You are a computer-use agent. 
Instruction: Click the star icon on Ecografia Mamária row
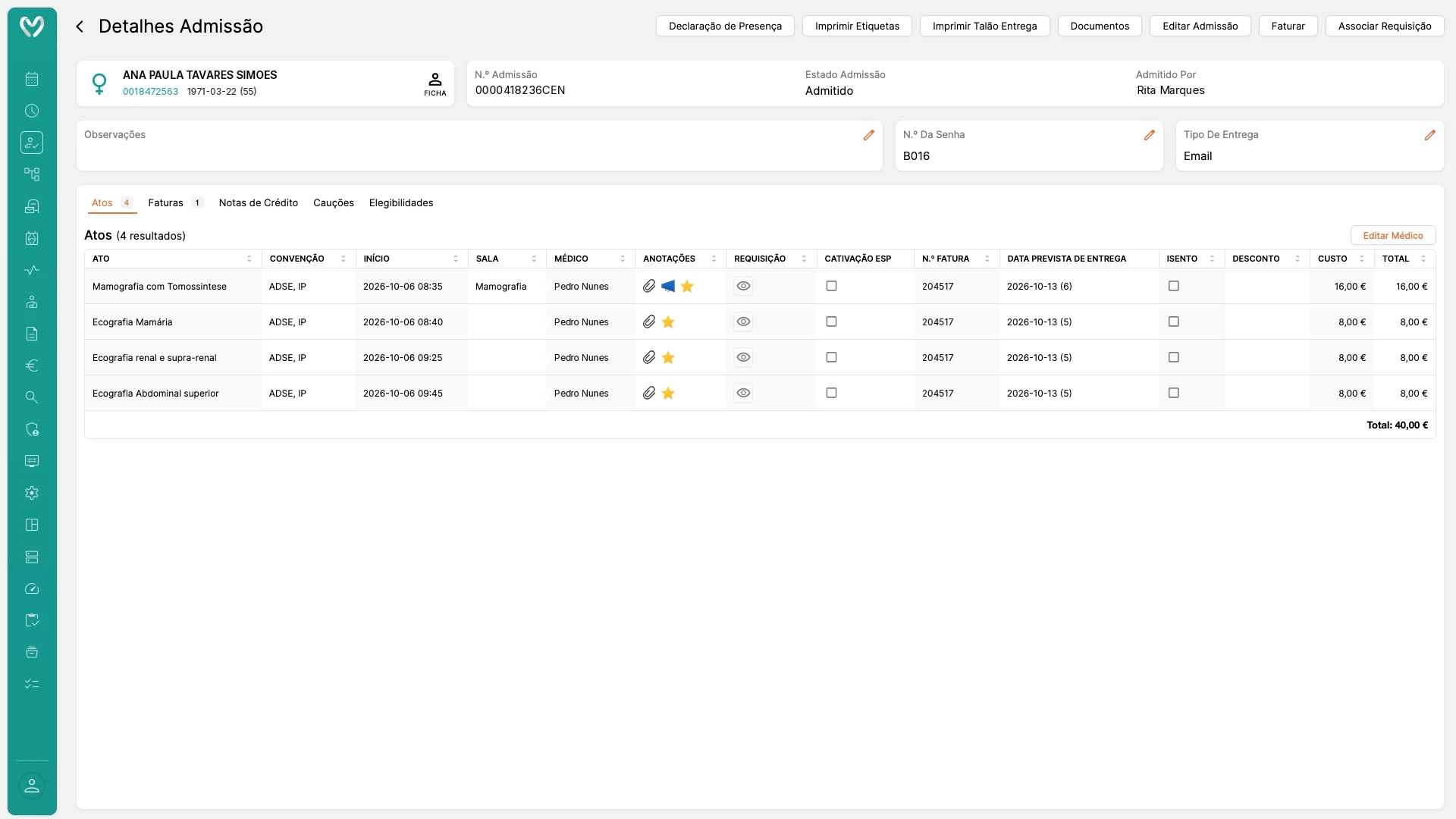(x=668, y=322)
